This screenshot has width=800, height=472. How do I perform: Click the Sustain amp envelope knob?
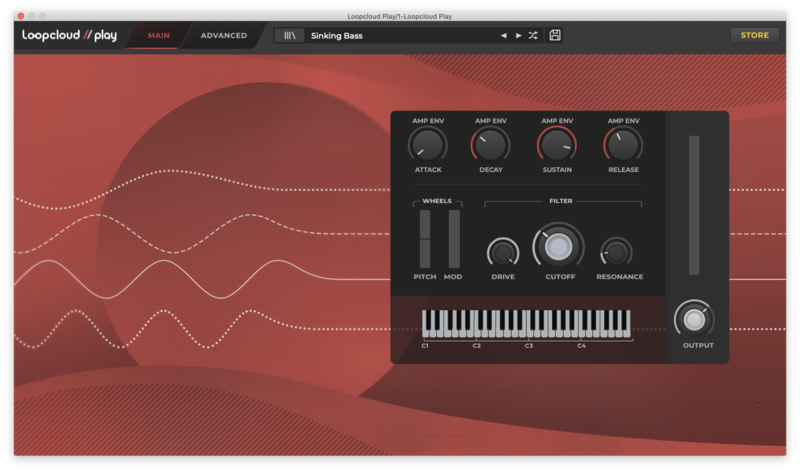click(557, 146)
